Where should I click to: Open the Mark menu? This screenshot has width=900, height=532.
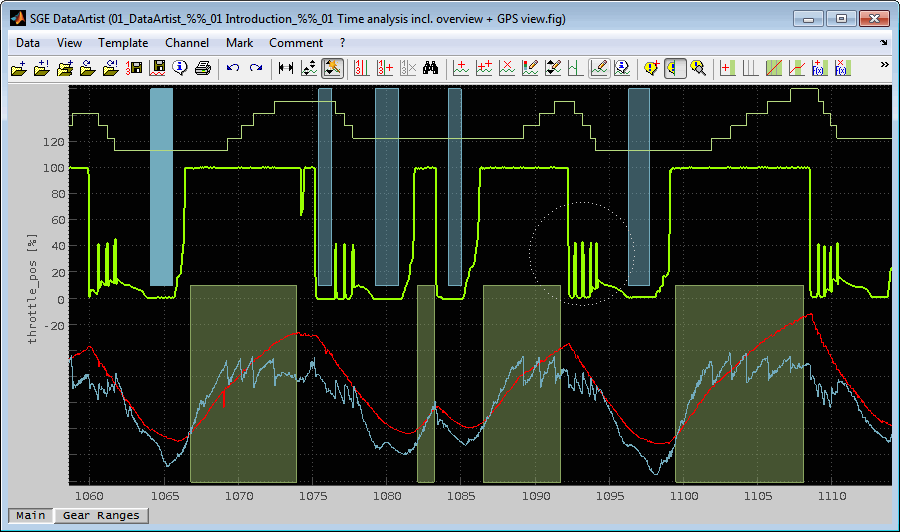tap(239, 43)
